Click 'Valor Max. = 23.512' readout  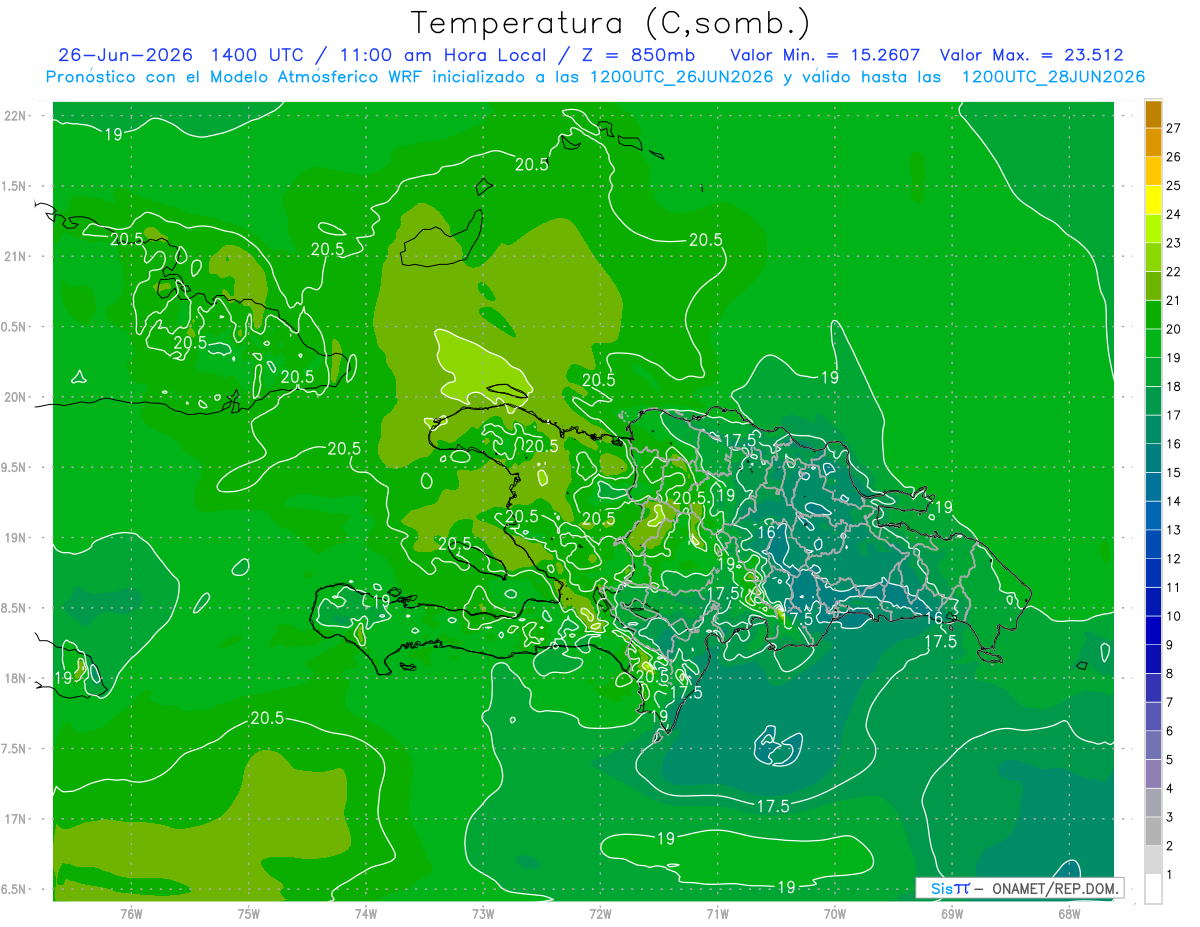point(1032,55)
